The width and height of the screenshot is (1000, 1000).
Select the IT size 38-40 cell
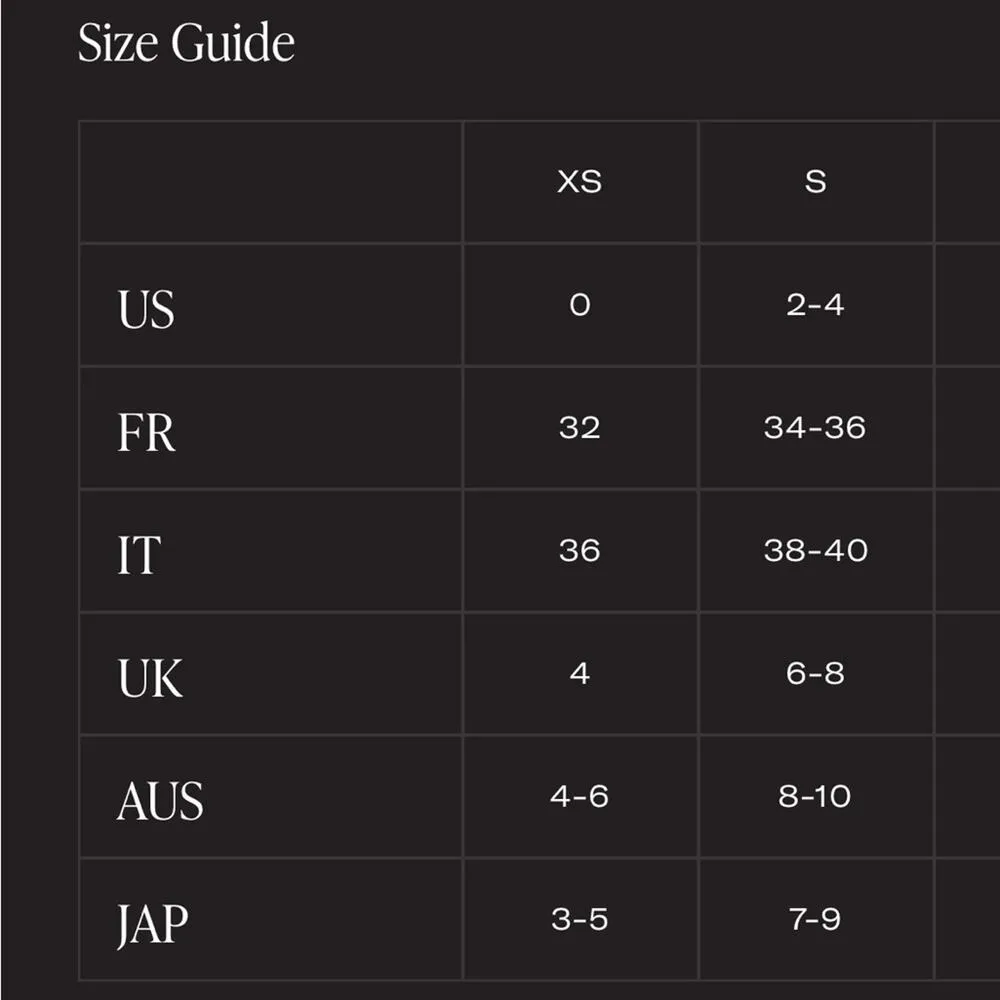(816, 551)
